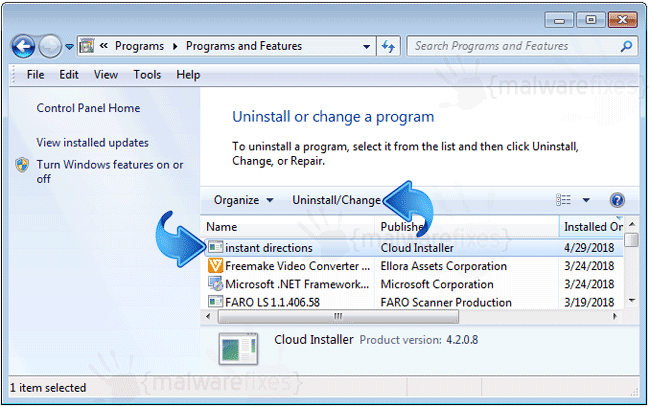Select Microsoft .NET Framework entry
Image resolution: width=650 pixels, height=407 pixels.
click(297, 284)
